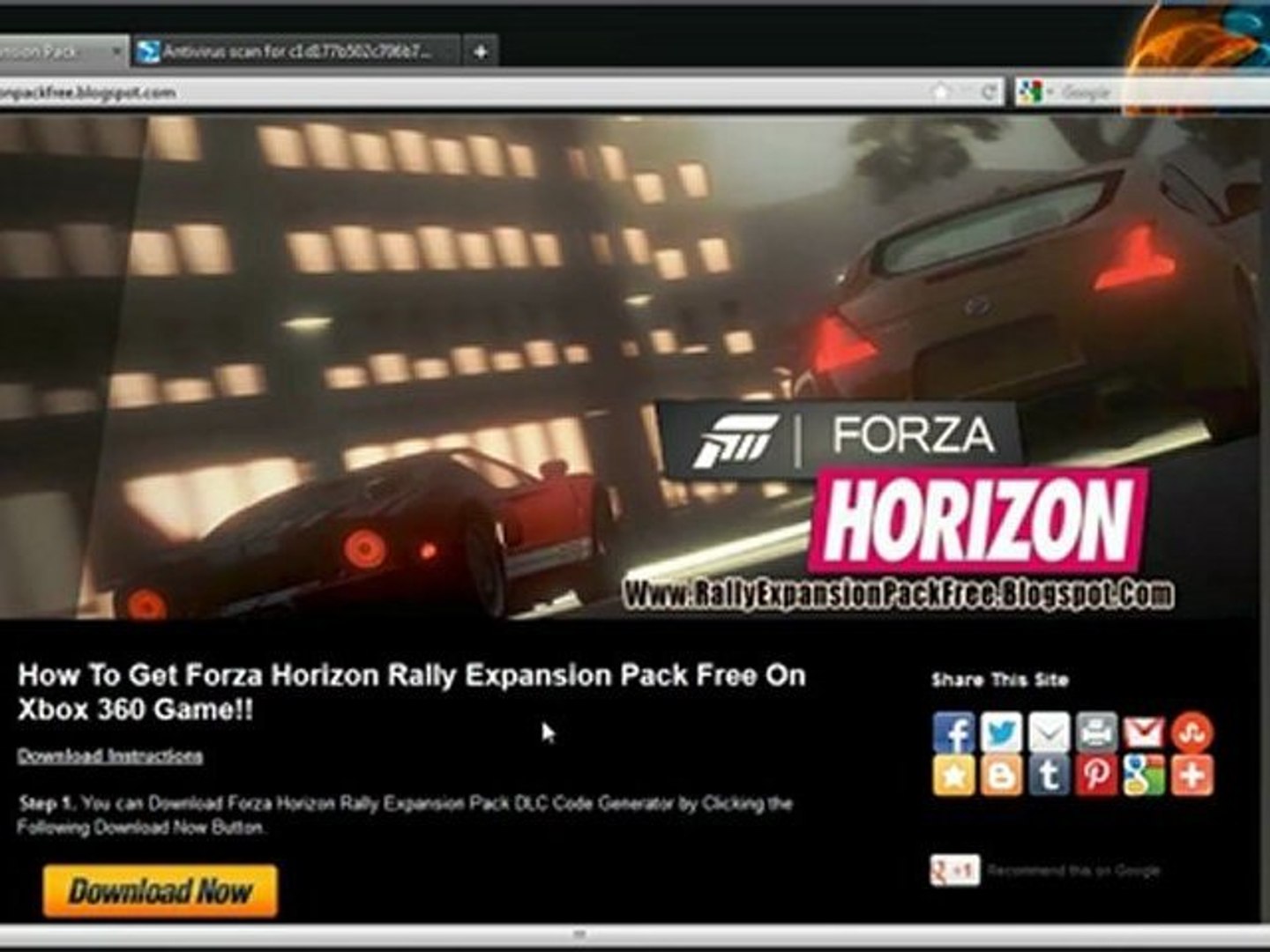
Task: Share via Google bookmarks icon
Action: [1144, 776]
